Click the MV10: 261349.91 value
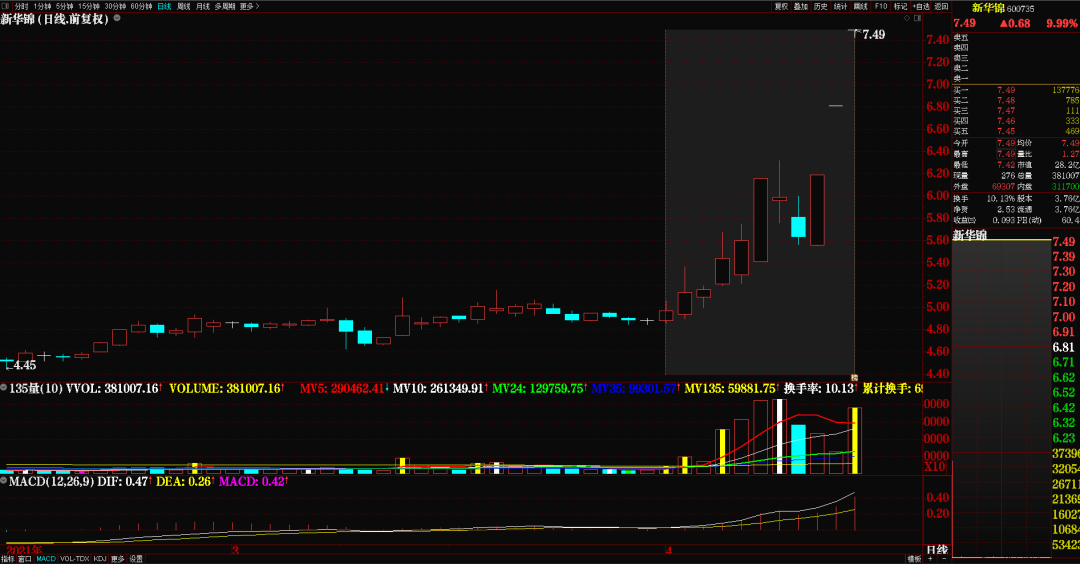The image size is (1080, 564). 438,388
